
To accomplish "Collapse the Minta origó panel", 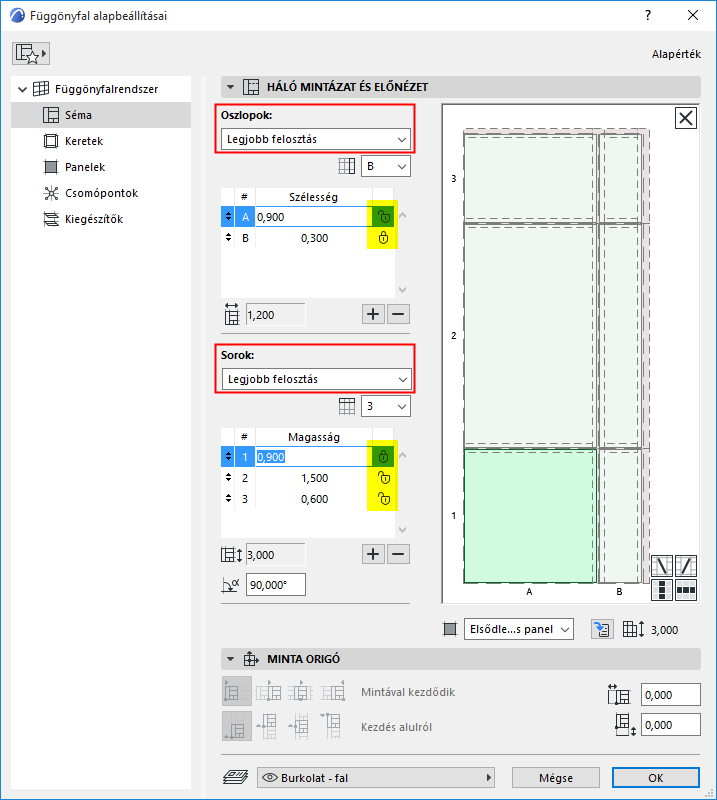I will tap(231, 659).
